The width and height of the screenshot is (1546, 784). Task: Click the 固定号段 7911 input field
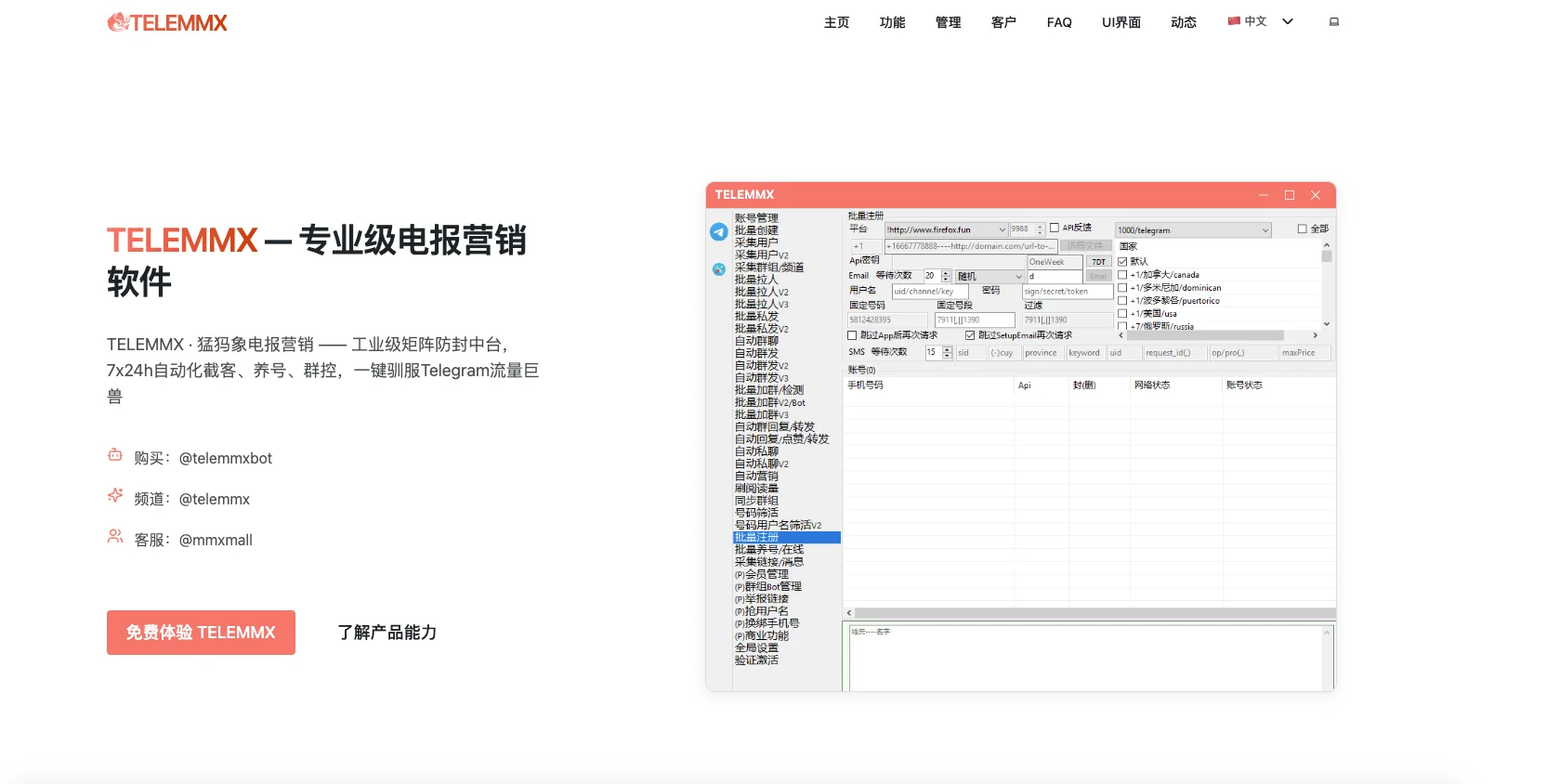click(x=975, y=320)
